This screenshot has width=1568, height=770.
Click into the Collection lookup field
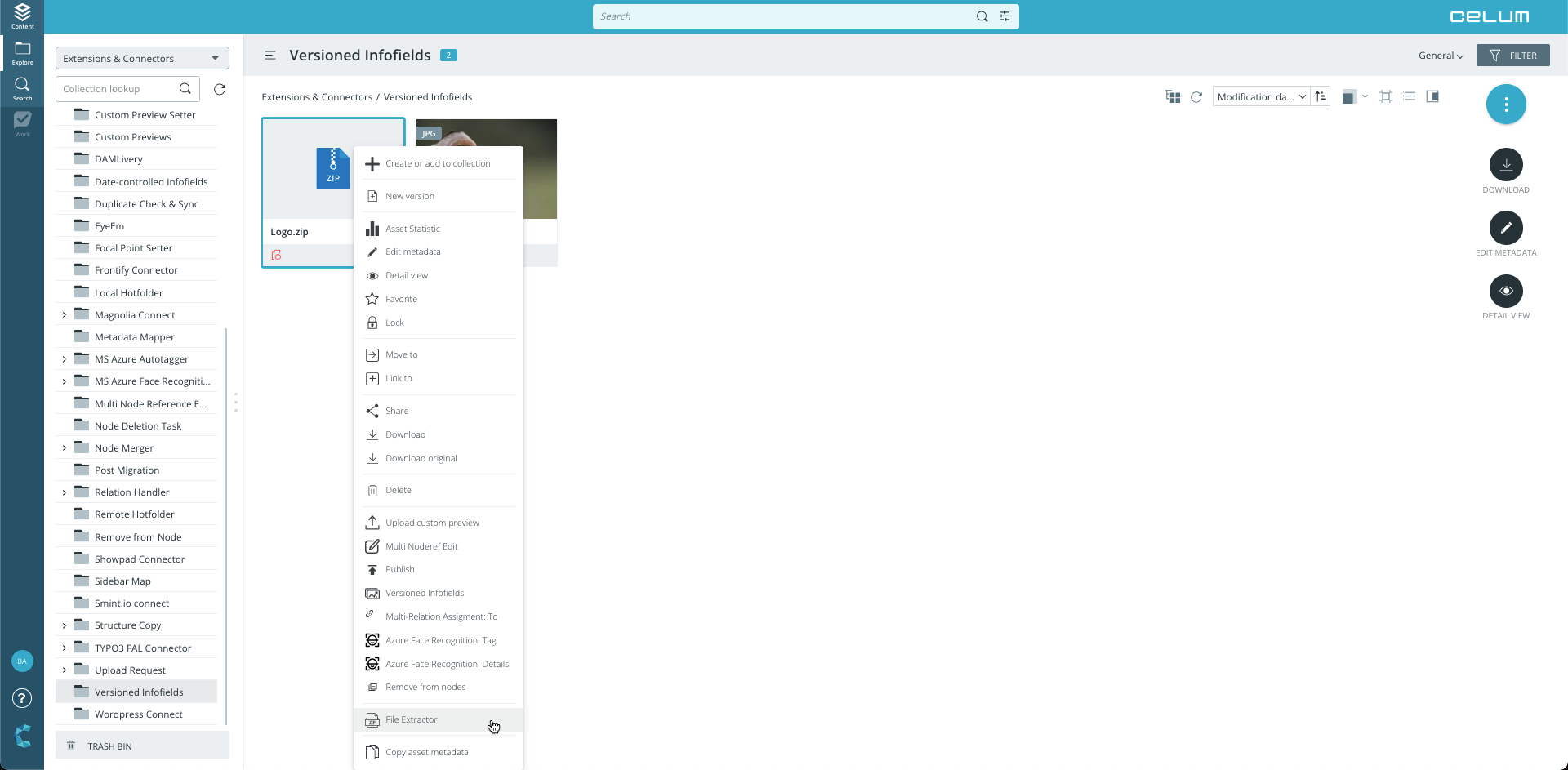coord(118,89)
